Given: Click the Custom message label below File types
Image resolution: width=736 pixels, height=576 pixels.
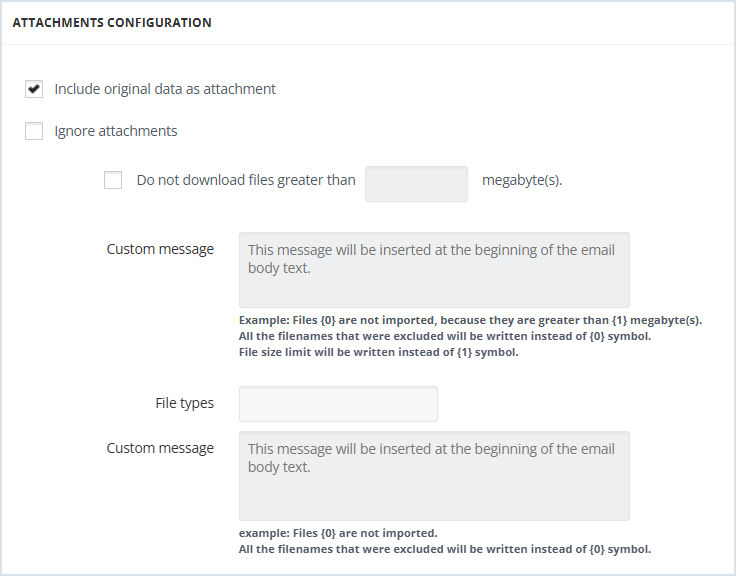Looking at the screenshot, I should [x=160, y=448].
